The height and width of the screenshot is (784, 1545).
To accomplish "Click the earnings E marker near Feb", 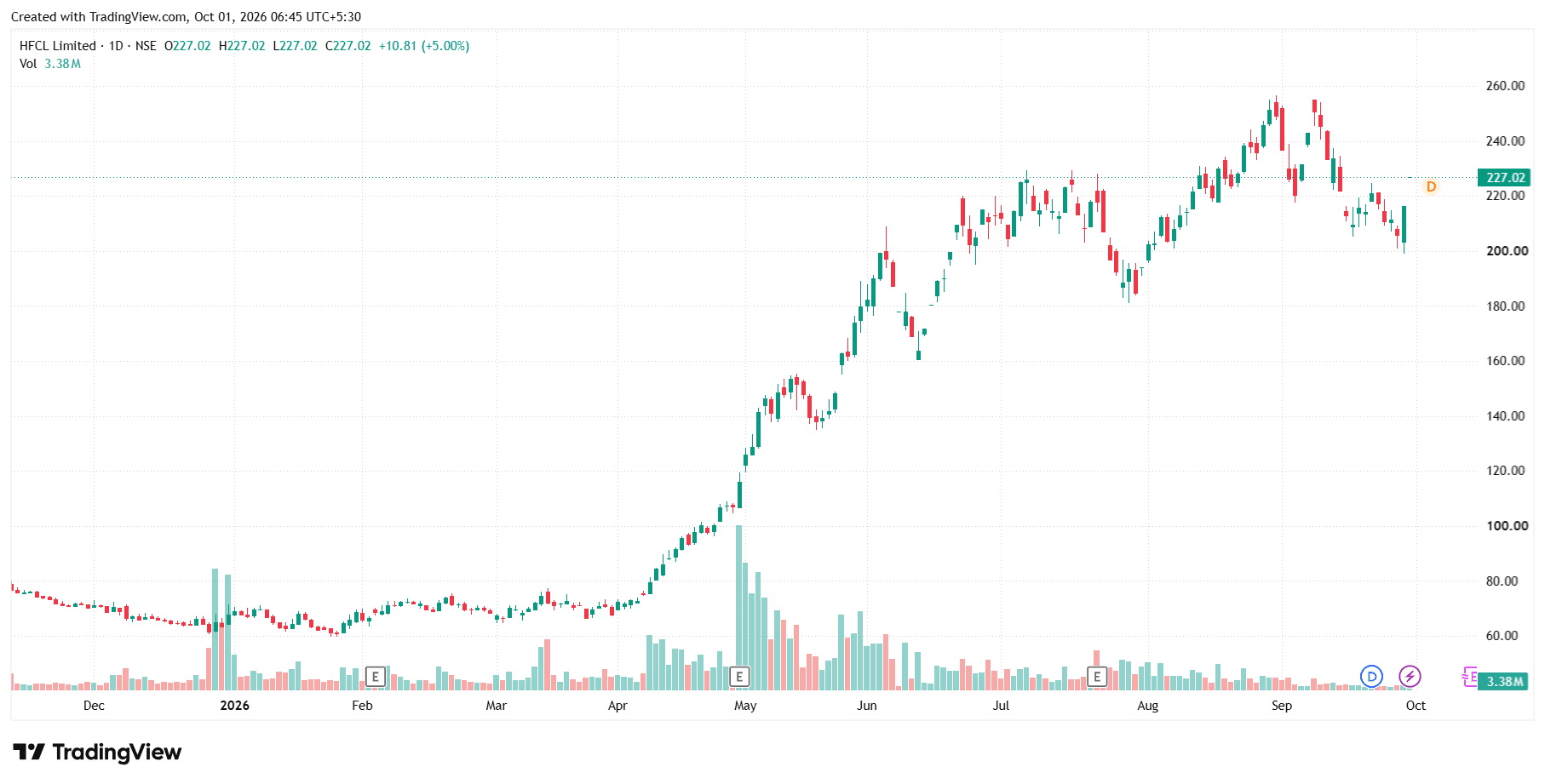I will click(x=376, y=677).
